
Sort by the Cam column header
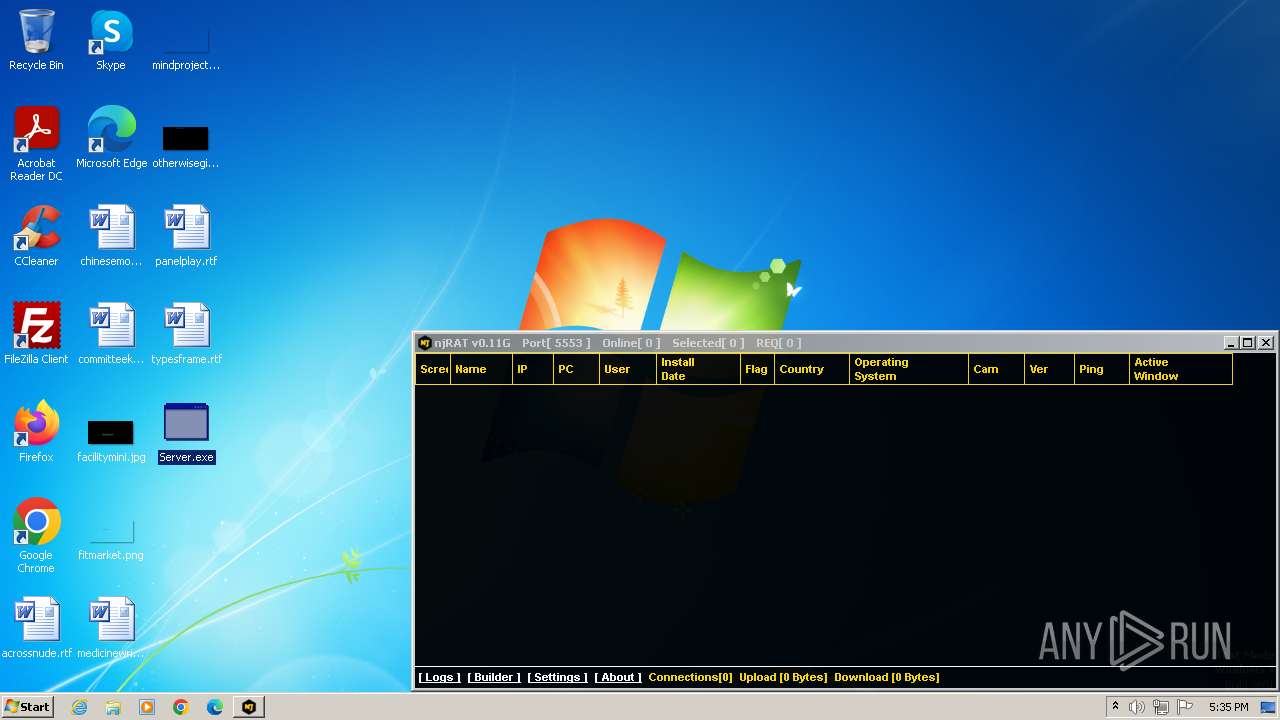(997, 369)
